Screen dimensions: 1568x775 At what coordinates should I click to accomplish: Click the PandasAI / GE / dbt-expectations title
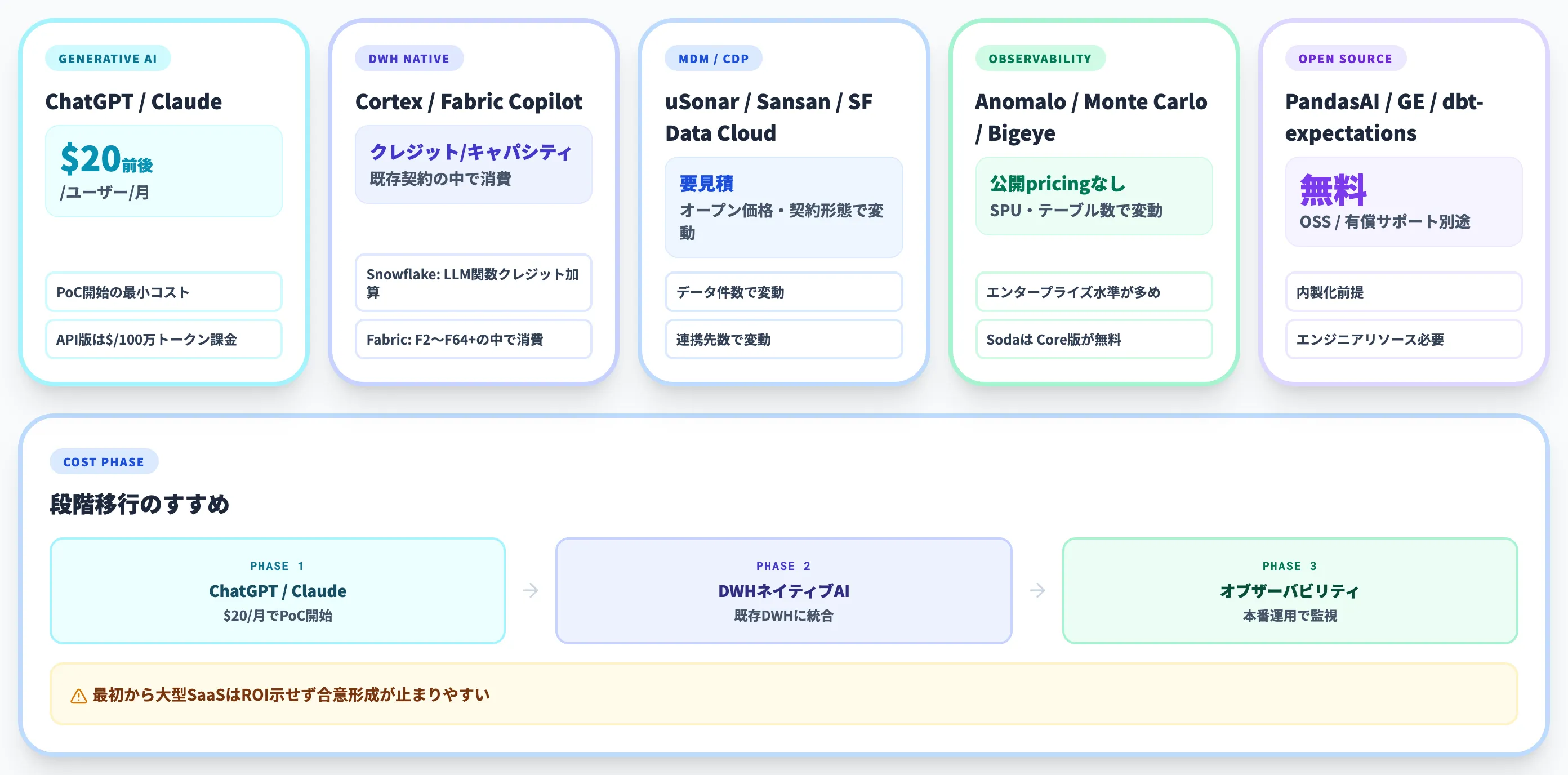tap(1384, 117)
